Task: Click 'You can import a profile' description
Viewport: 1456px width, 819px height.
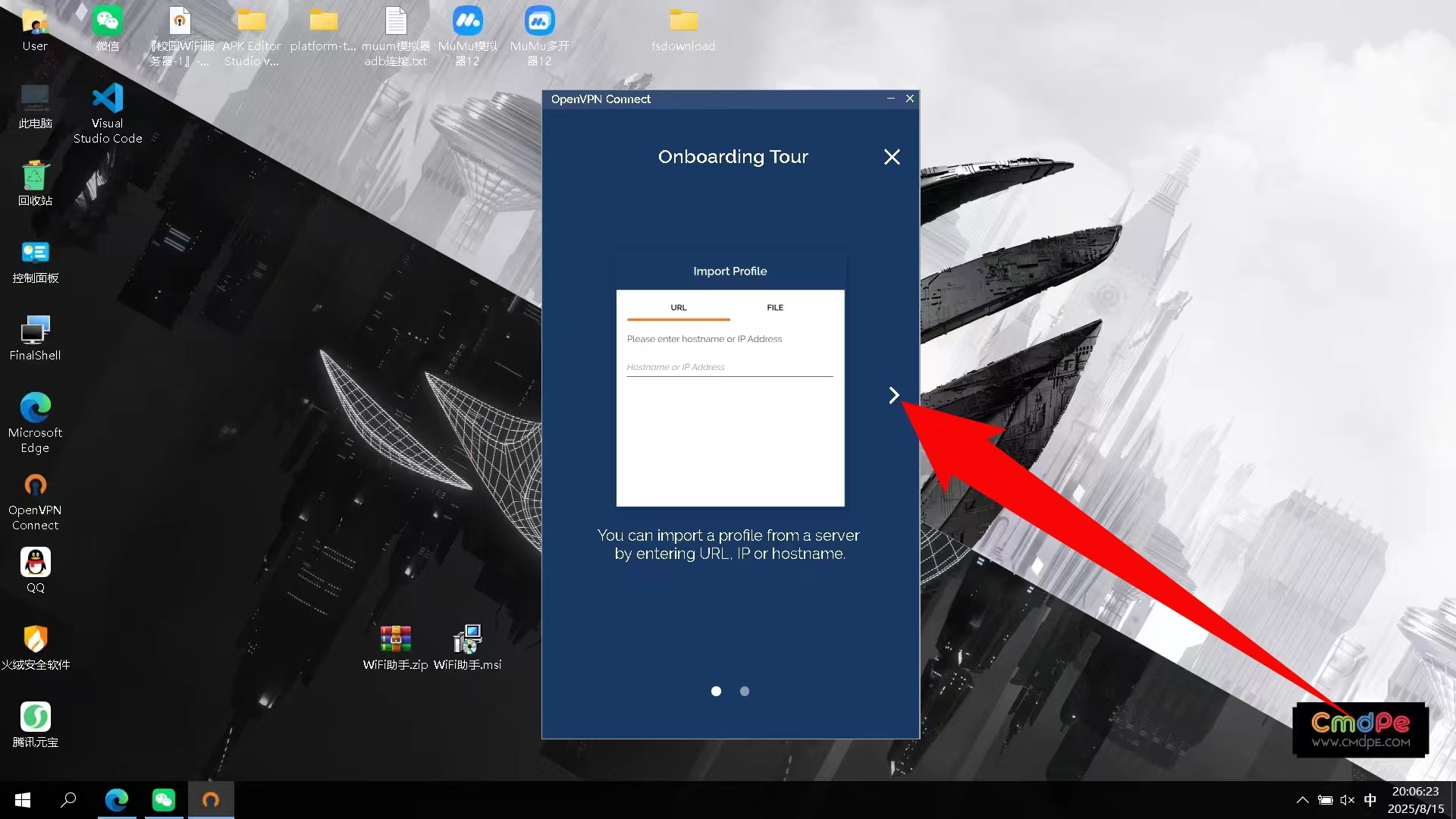Action: coord(730,544)
